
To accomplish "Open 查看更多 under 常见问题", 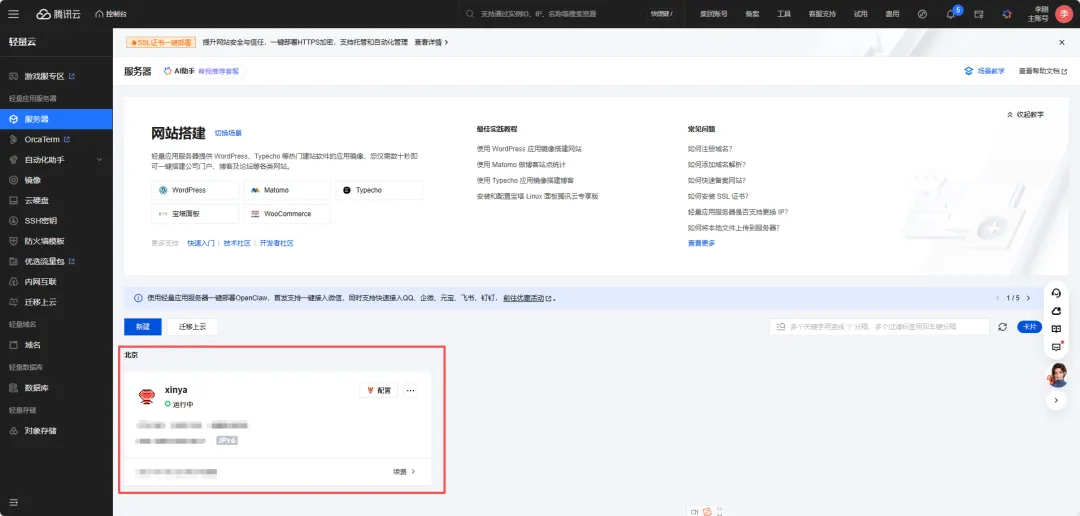I will 701,243.
